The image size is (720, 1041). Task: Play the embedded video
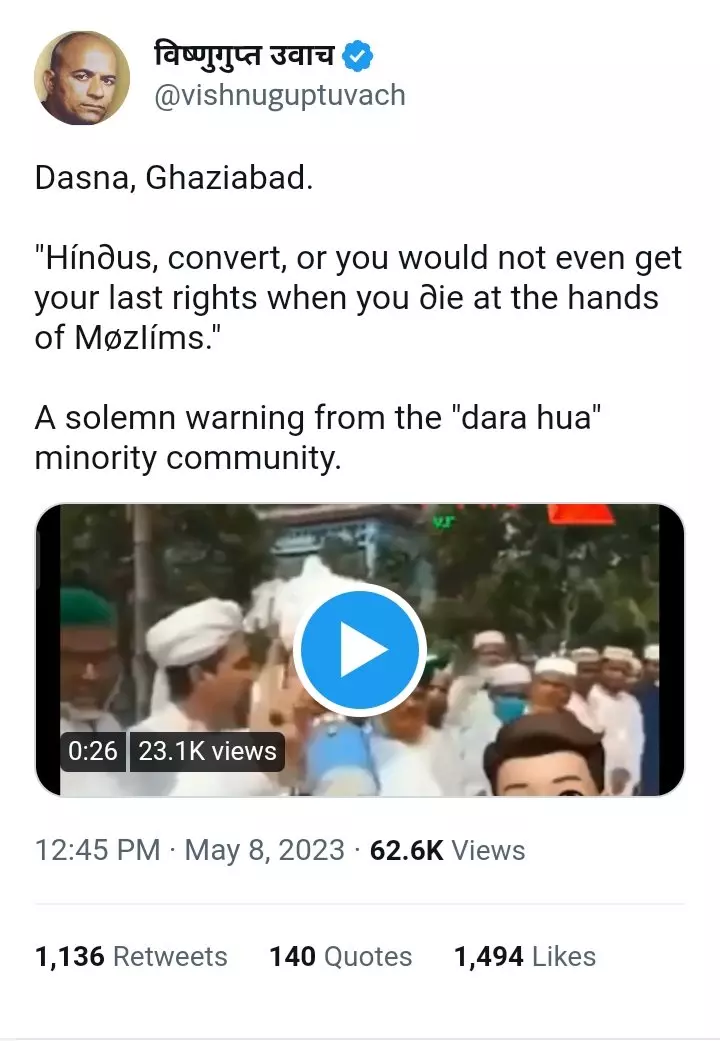[359, 649]
